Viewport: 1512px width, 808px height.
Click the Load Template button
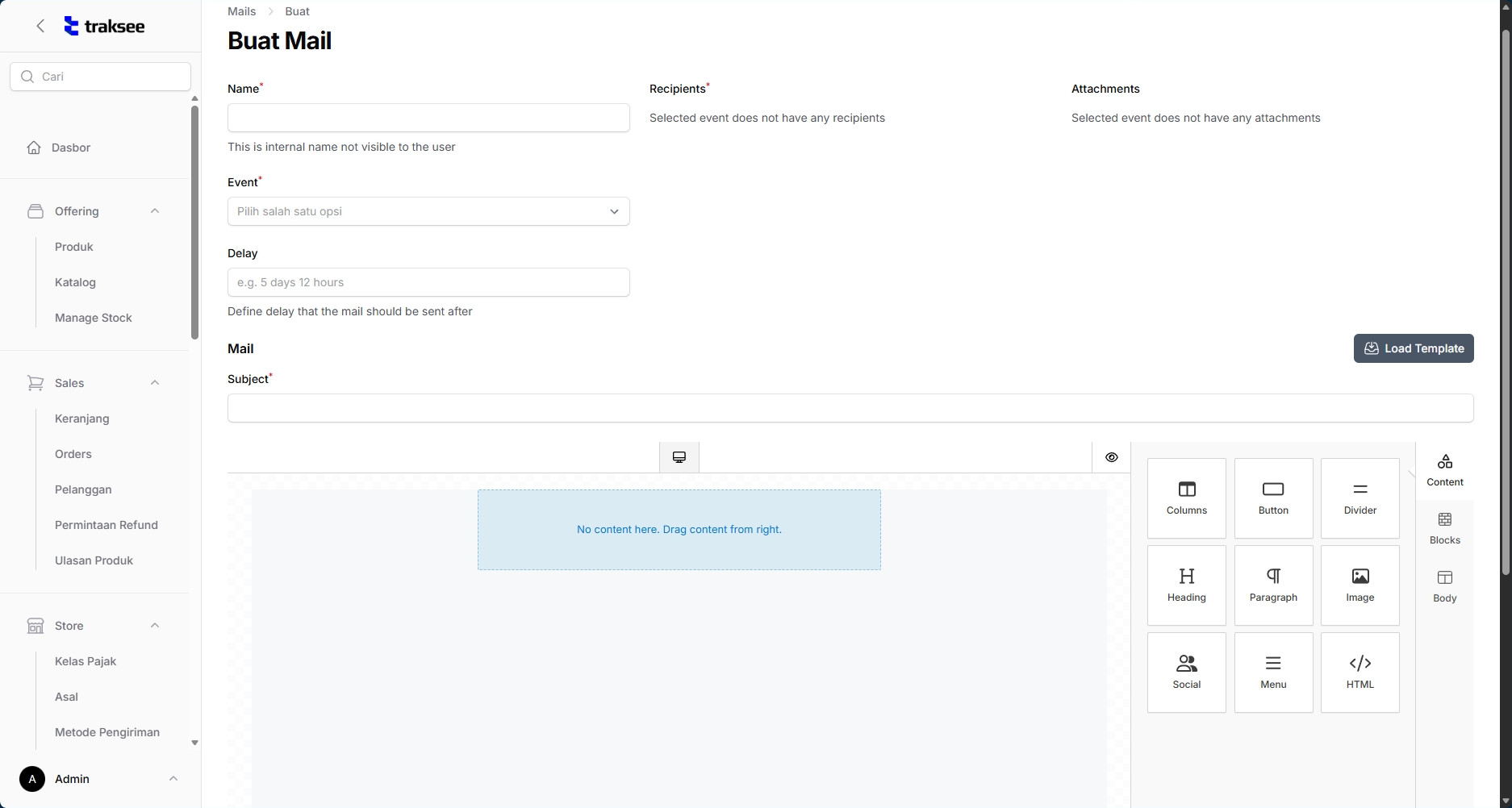pos(1414,348)
